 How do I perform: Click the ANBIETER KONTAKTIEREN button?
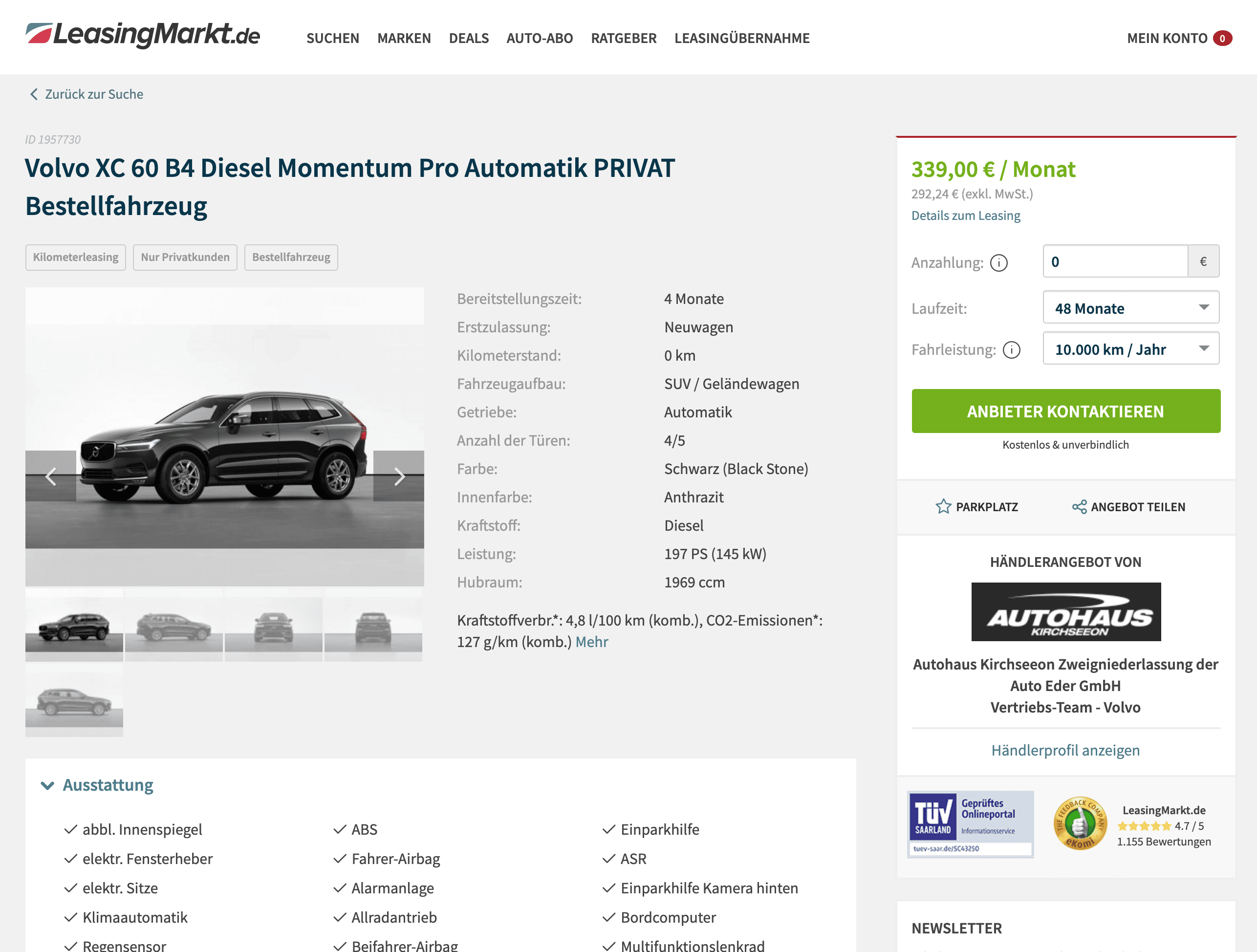coord(1066,411)
